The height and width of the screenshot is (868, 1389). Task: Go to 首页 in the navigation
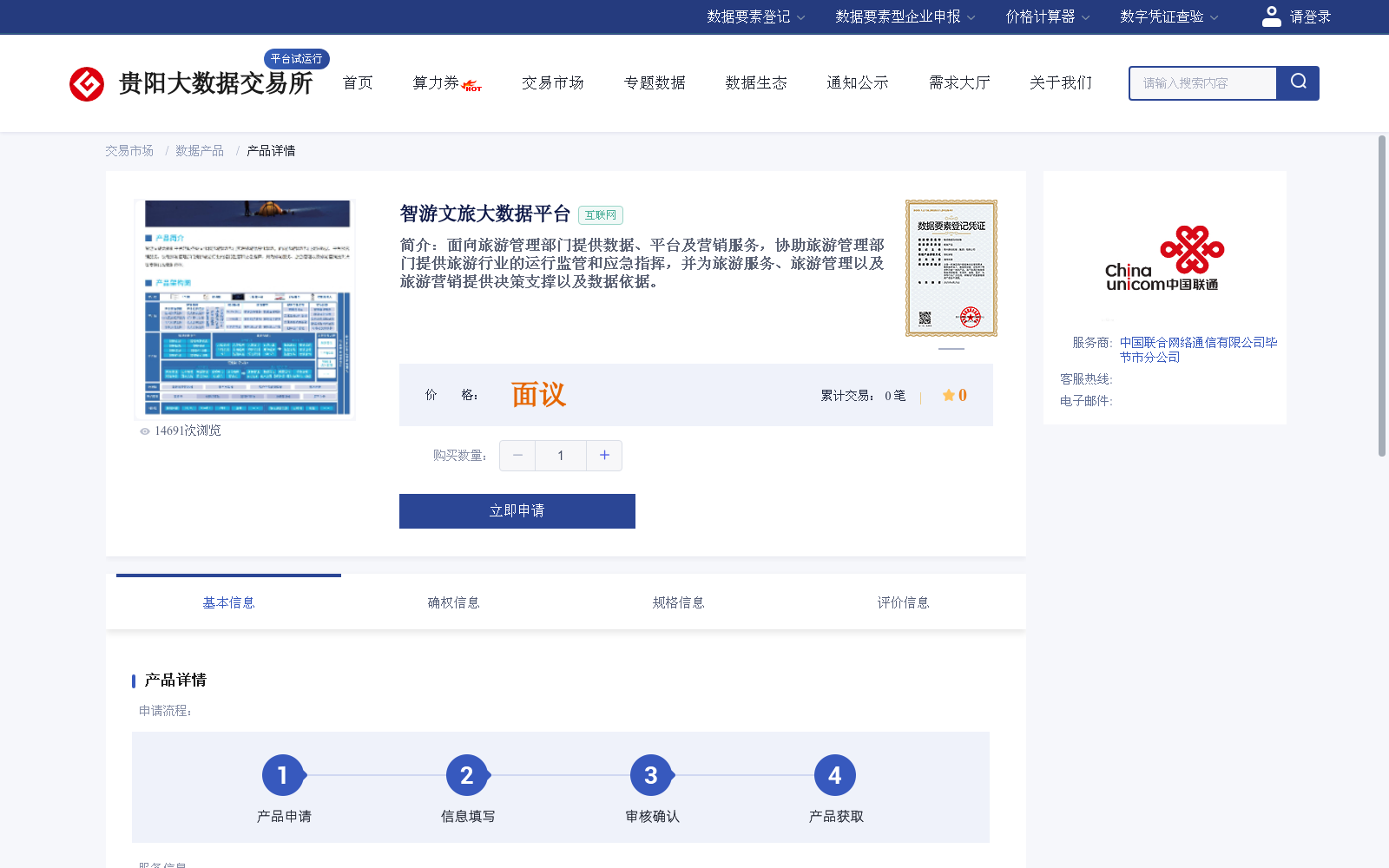click(358, 82)
